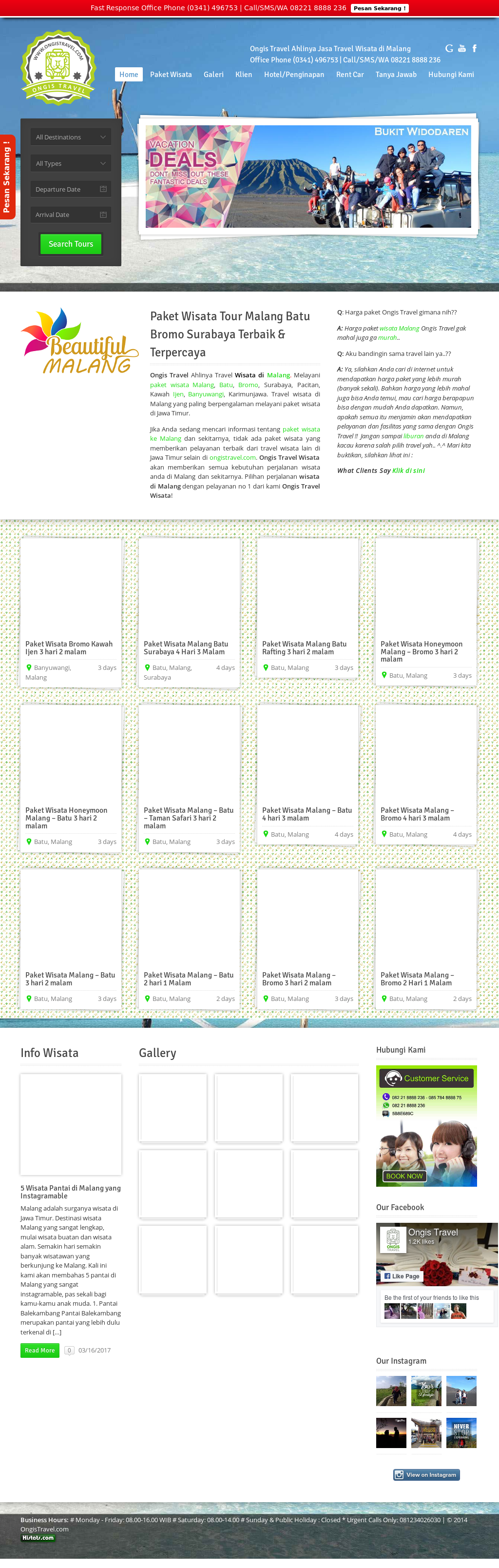Open Malang Batu 2 hari 1 Malam title
This screenshot has width=499, height=1568.
188,979
